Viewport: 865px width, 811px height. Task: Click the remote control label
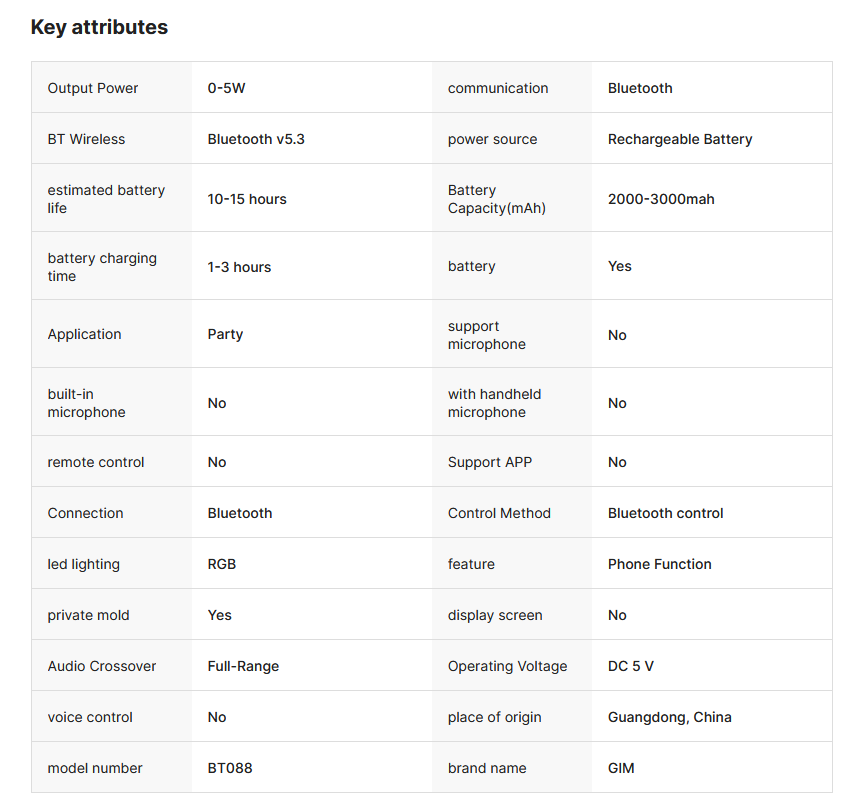coord(96,462)
